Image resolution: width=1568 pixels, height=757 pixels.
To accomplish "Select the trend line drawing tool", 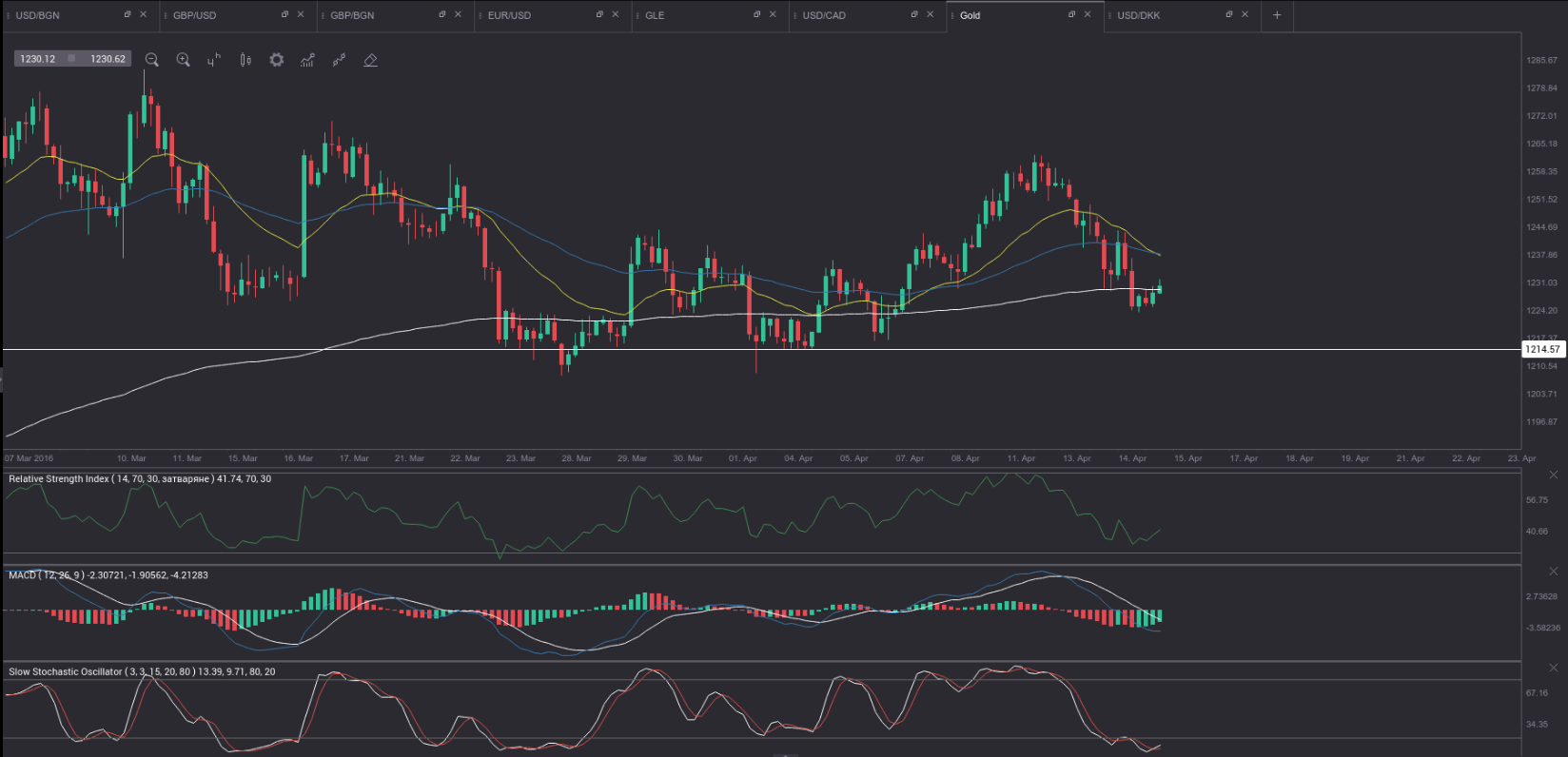I will [339, 60].
